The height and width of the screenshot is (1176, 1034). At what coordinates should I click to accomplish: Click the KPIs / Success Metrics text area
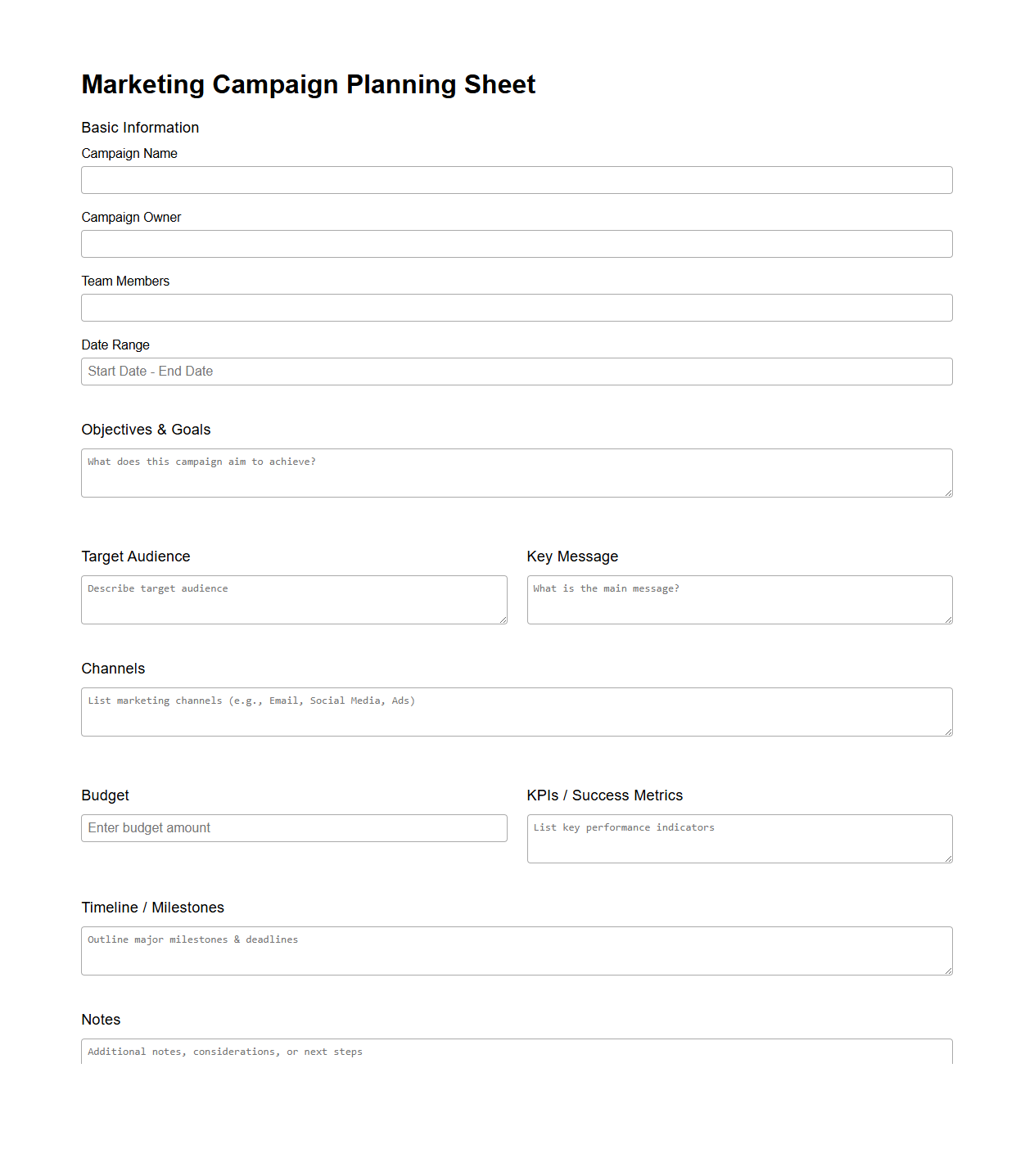click(x=739, y=838)
